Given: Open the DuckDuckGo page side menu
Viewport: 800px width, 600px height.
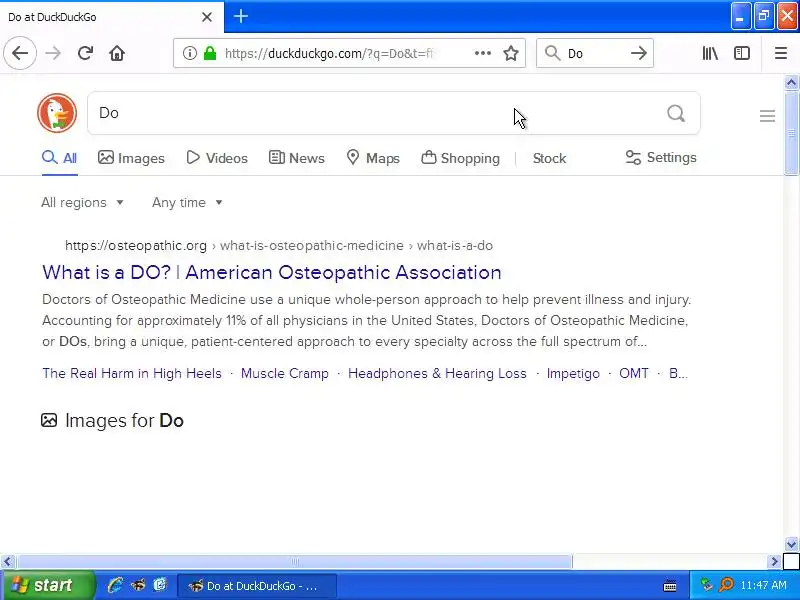Looking at the screenshot, I should [x=767, y=116].
